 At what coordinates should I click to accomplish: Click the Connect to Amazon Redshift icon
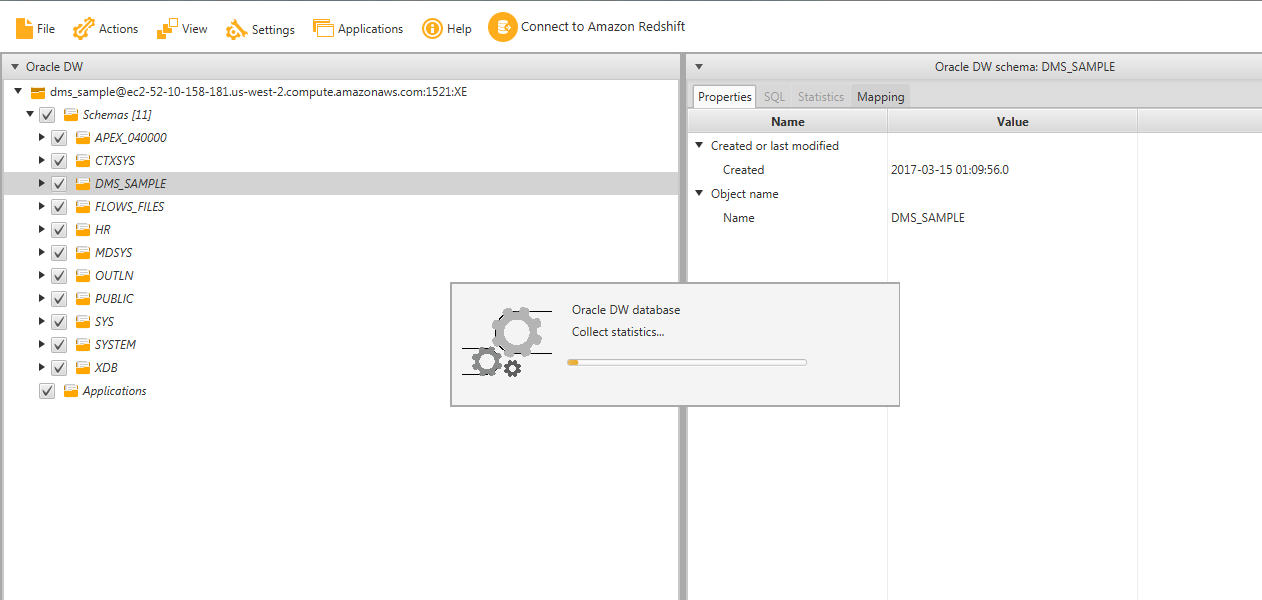503,27
